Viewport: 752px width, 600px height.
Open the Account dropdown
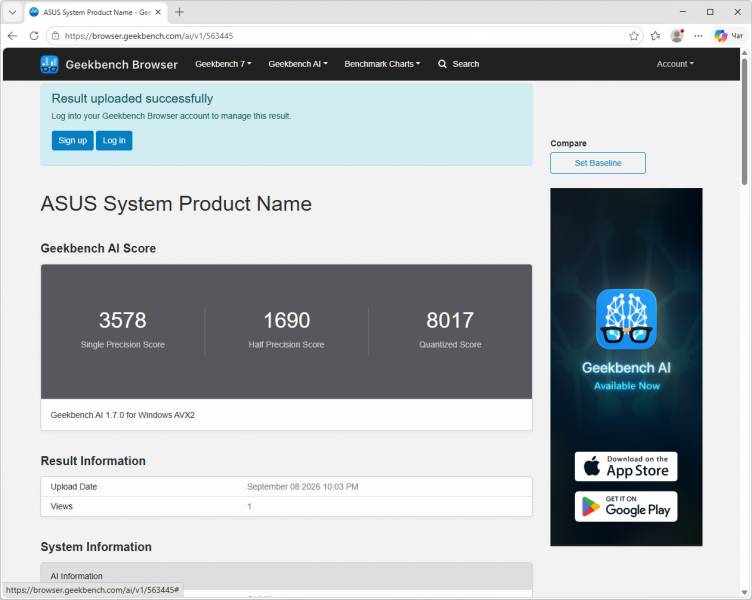(x=675, y=64)
